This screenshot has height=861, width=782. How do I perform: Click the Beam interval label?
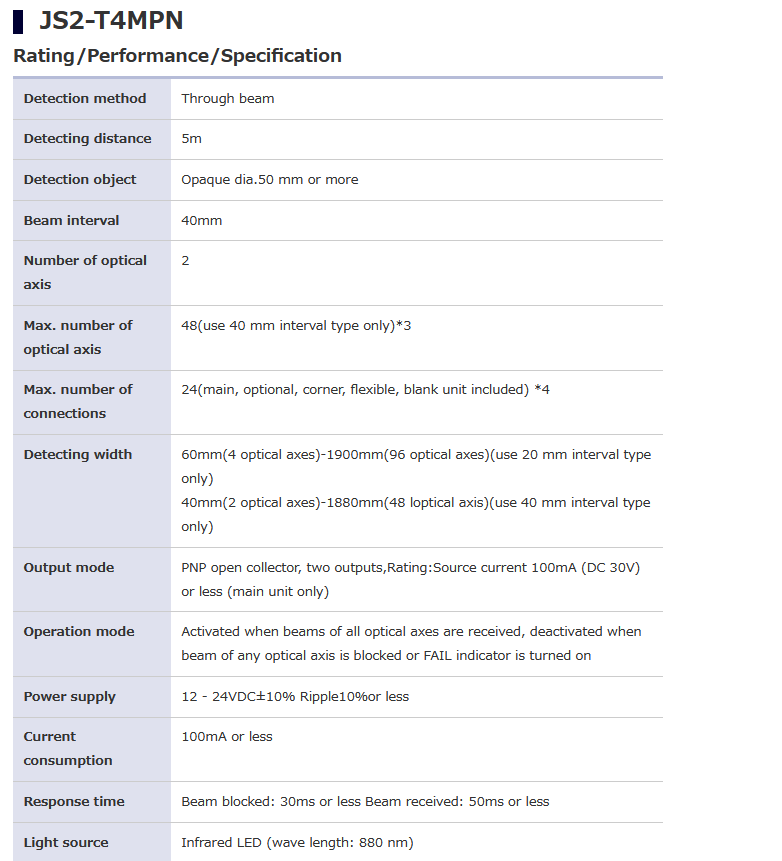(x=71, y=220)
